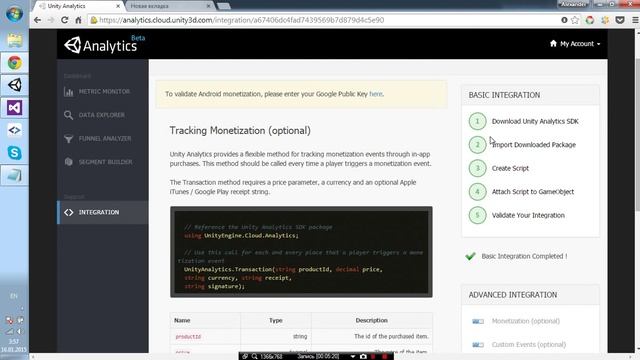
Task: Click the 'here' Google Public Key link
Action: coord(376,94)
